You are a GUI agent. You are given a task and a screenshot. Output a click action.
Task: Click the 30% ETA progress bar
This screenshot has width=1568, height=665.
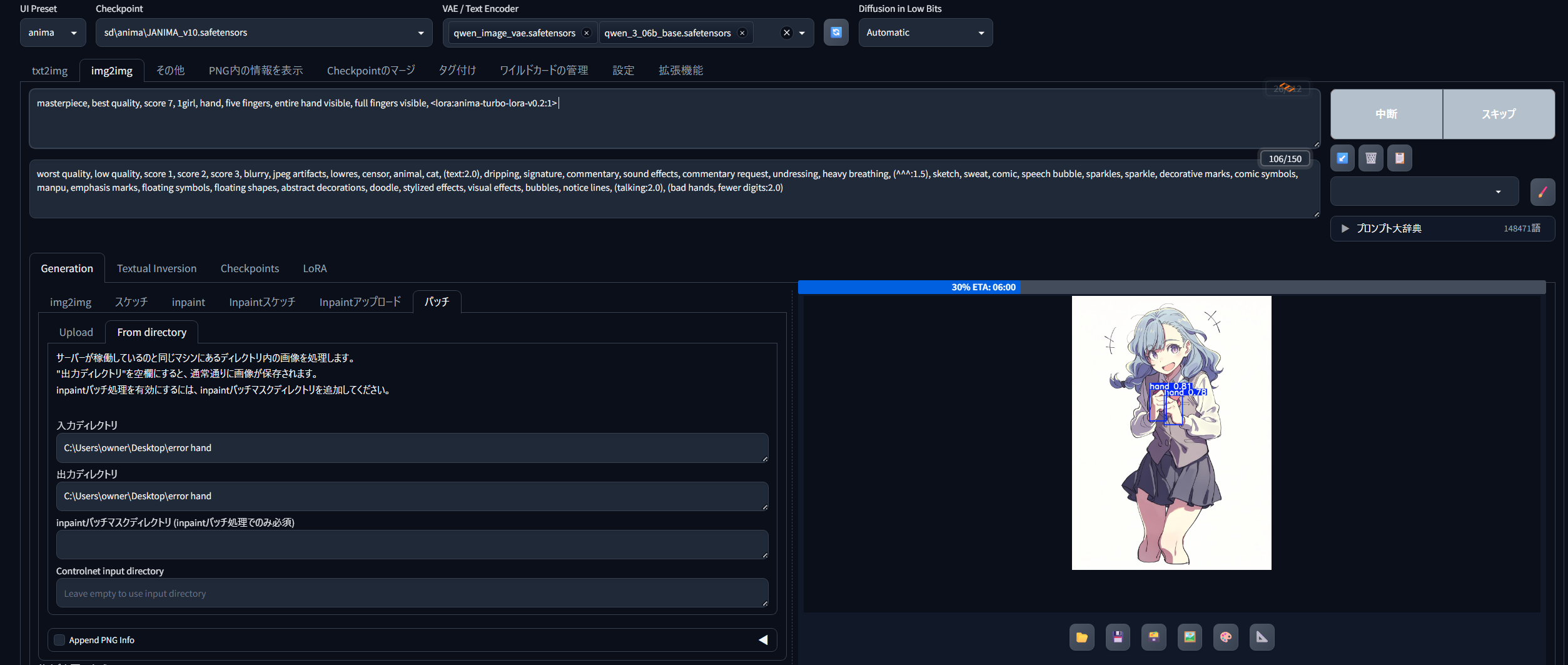(x=1171, y=287)
